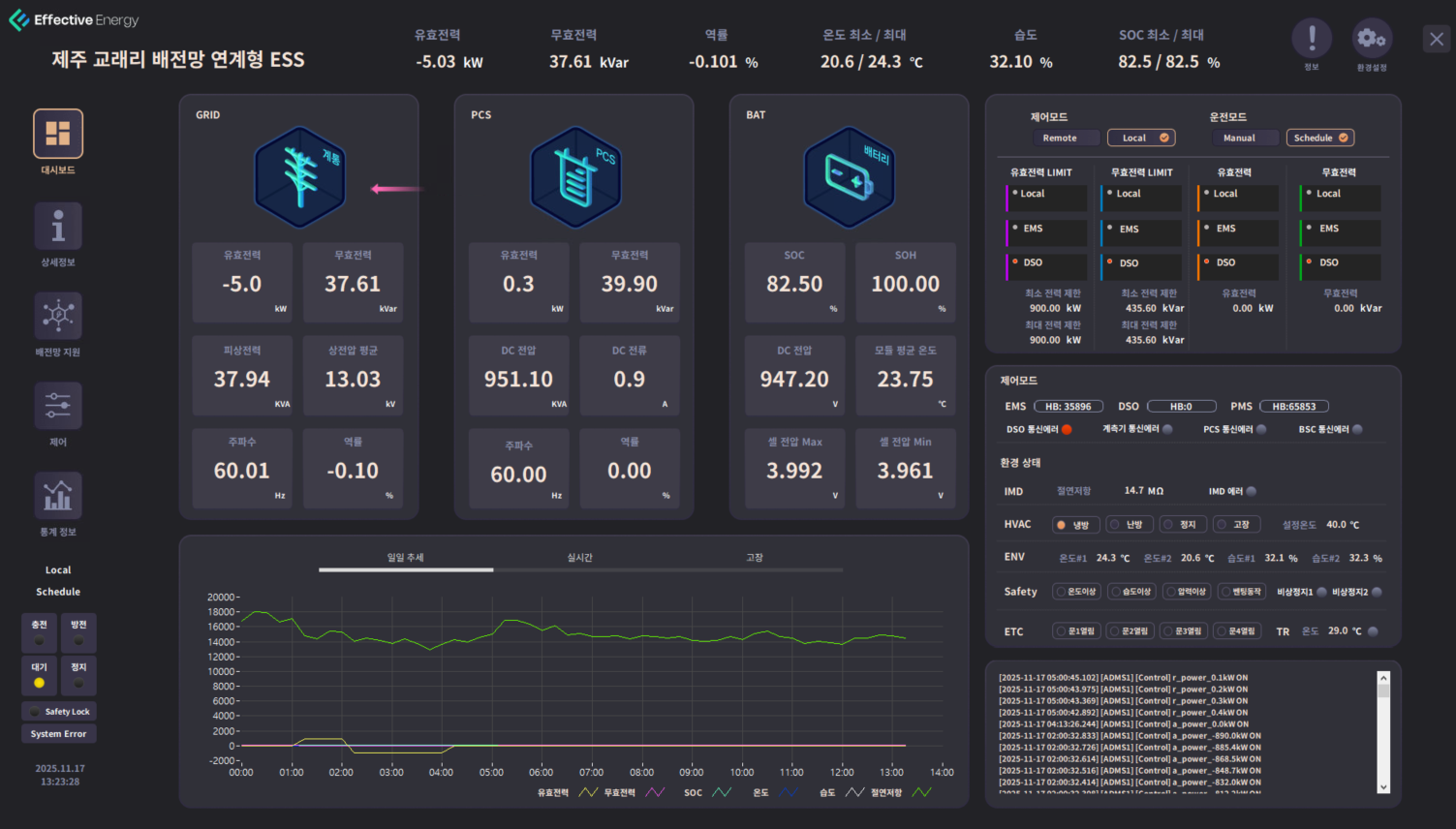This screenshot has width=1456, height=829.
Task: Open the 통계 정보 statistics icon
Action: (58, 496)
